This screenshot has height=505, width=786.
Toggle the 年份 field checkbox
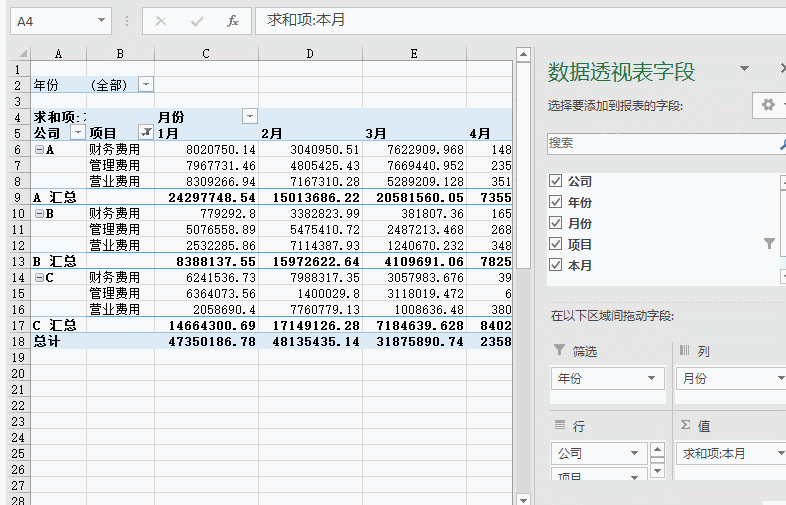(556, 202)
